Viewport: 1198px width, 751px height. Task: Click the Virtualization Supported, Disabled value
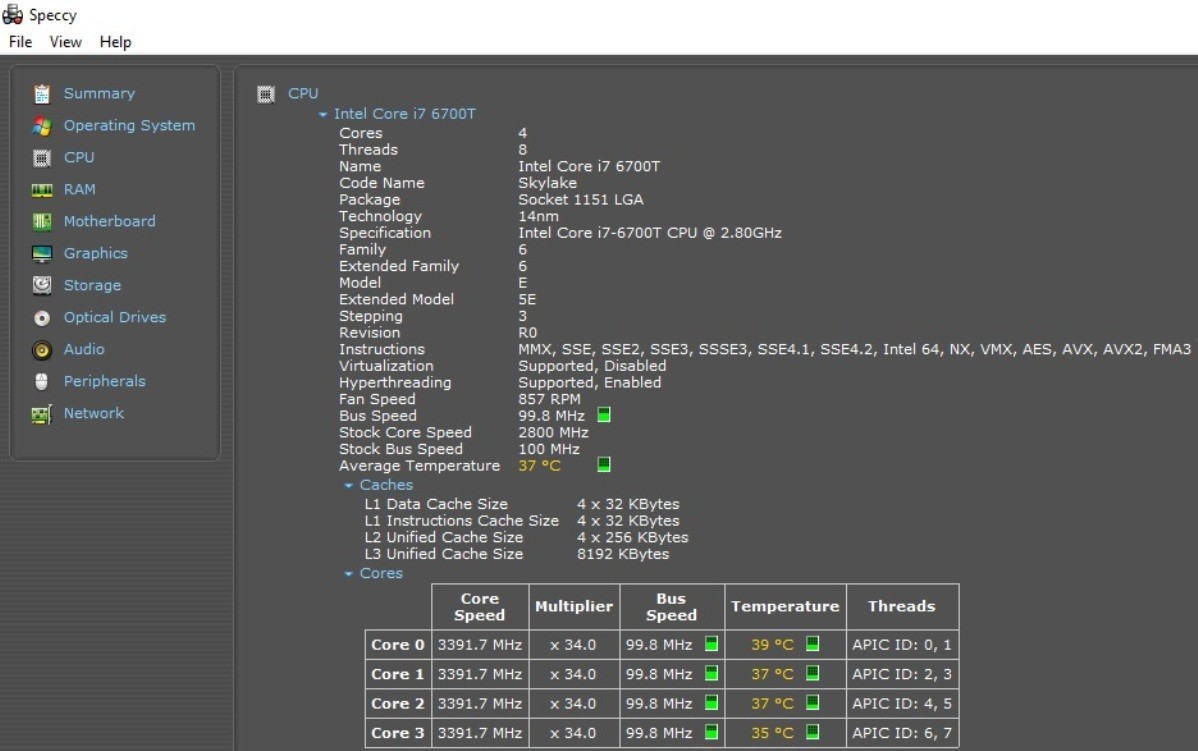point(592,366)
